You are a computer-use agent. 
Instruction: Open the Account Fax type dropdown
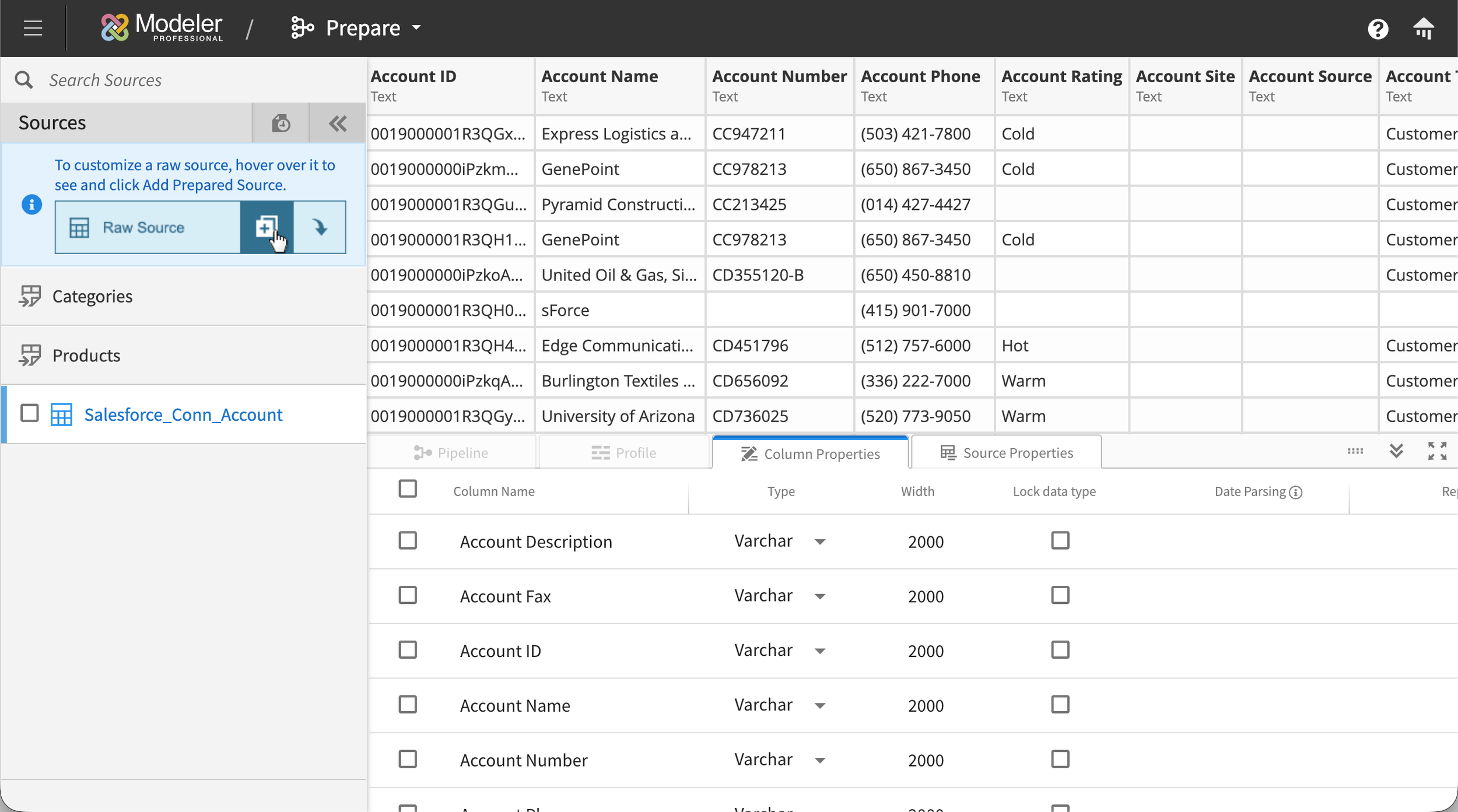(x=819, y=596)
